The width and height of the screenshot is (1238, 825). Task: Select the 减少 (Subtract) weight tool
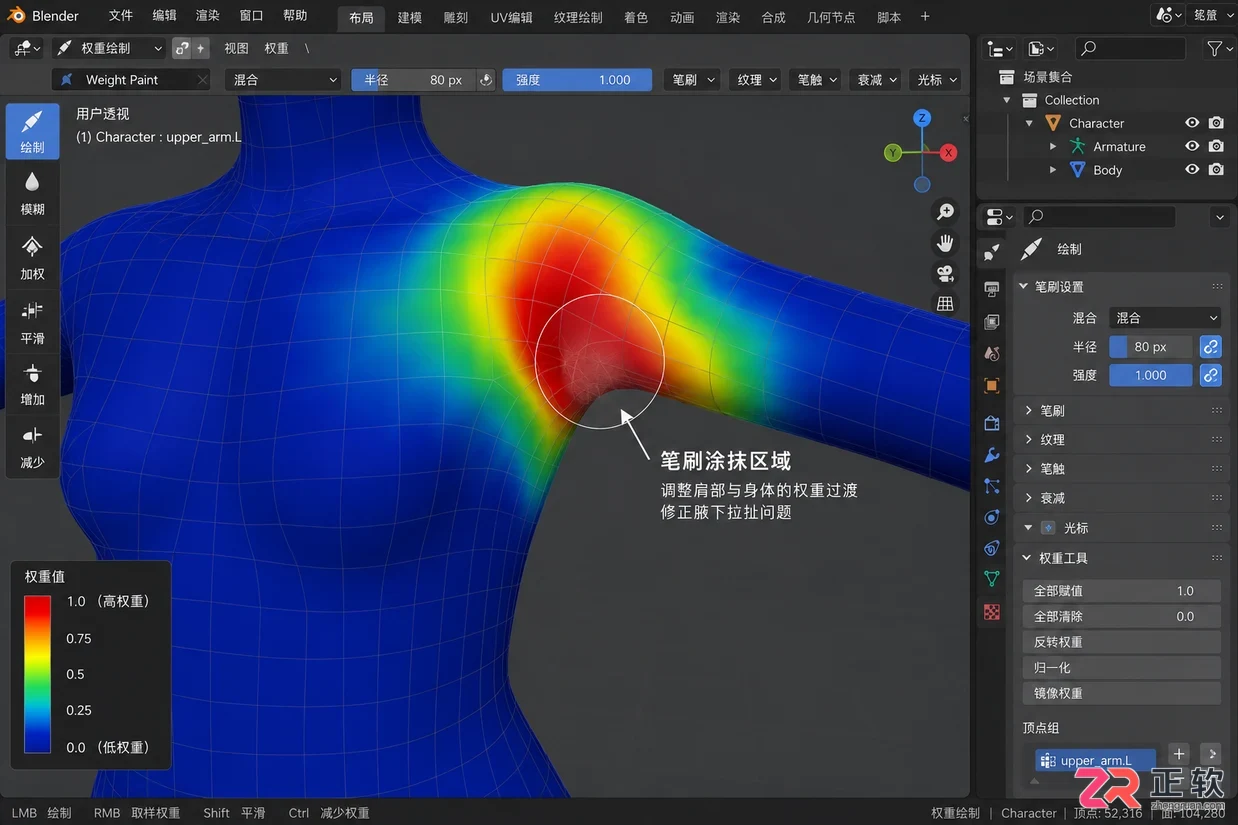click(32, 448)
